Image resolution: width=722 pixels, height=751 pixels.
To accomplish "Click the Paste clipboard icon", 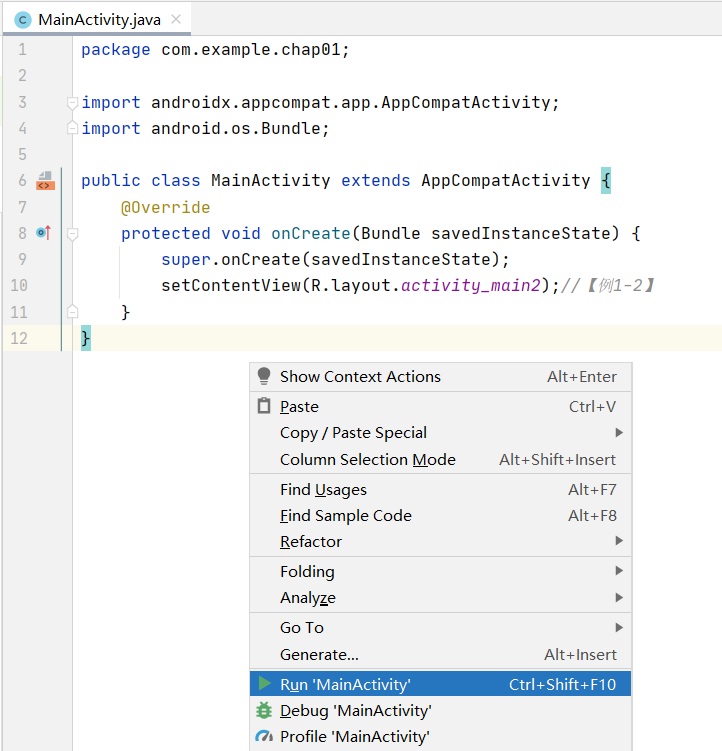I will point(264,406).
